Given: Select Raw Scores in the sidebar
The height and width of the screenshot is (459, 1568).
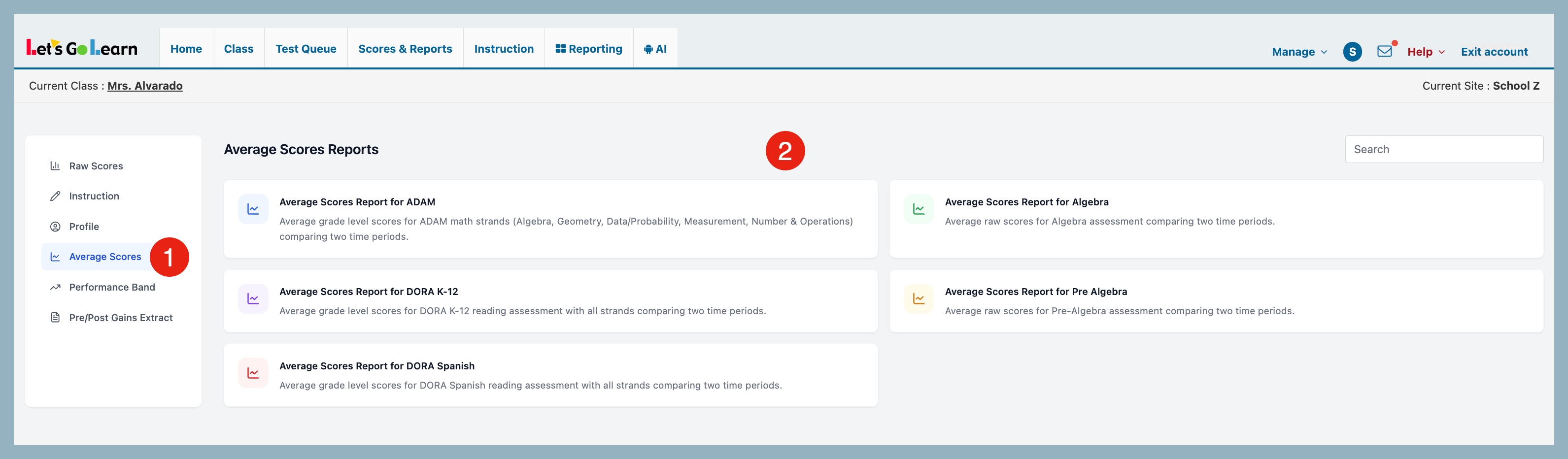Looking at the screenshot, I should [x=96, y=166].
